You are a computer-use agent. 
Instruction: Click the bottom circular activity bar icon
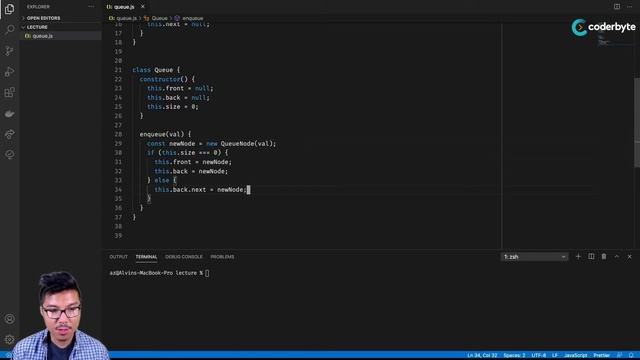(x=9, y=155)
